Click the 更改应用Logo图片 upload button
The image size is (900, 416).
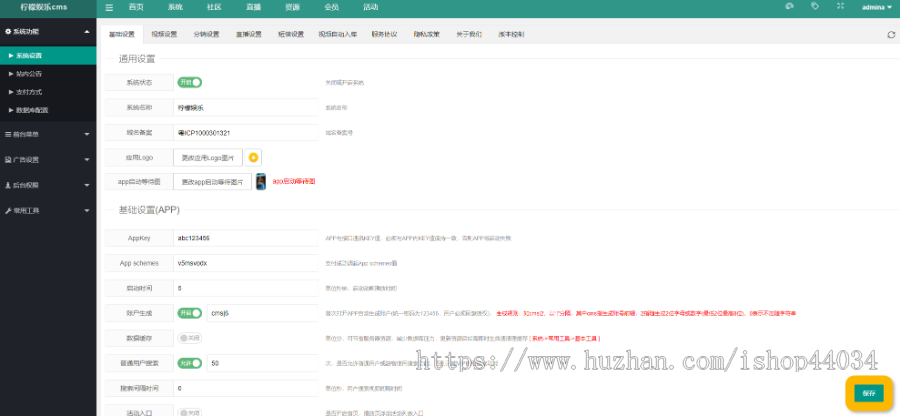pyautogui.click(x=208, y=157)
